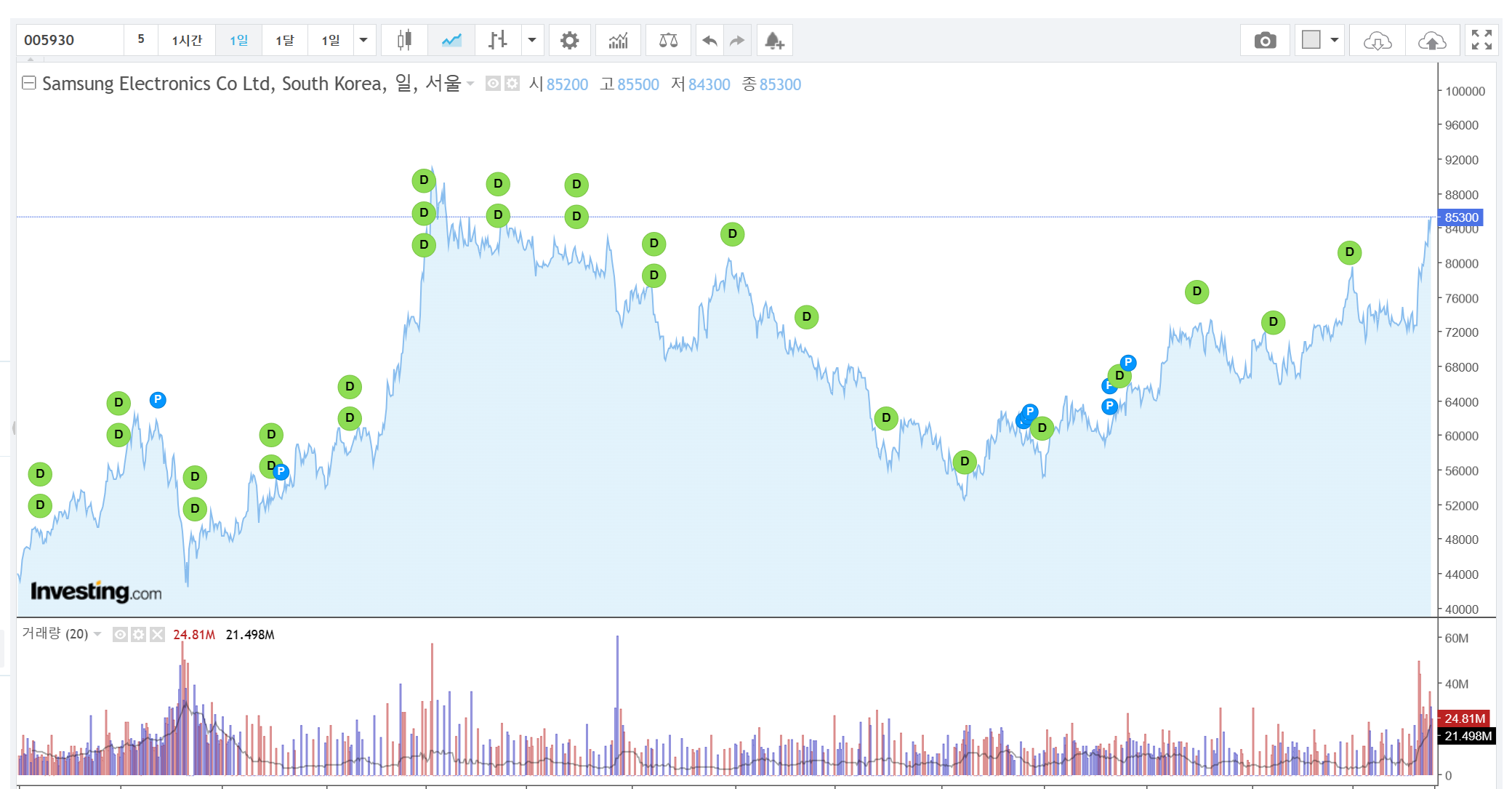The width and height of the screenshot is (1512, 789).
Task: Click the 60M volume axis label
Action: 1457,638
